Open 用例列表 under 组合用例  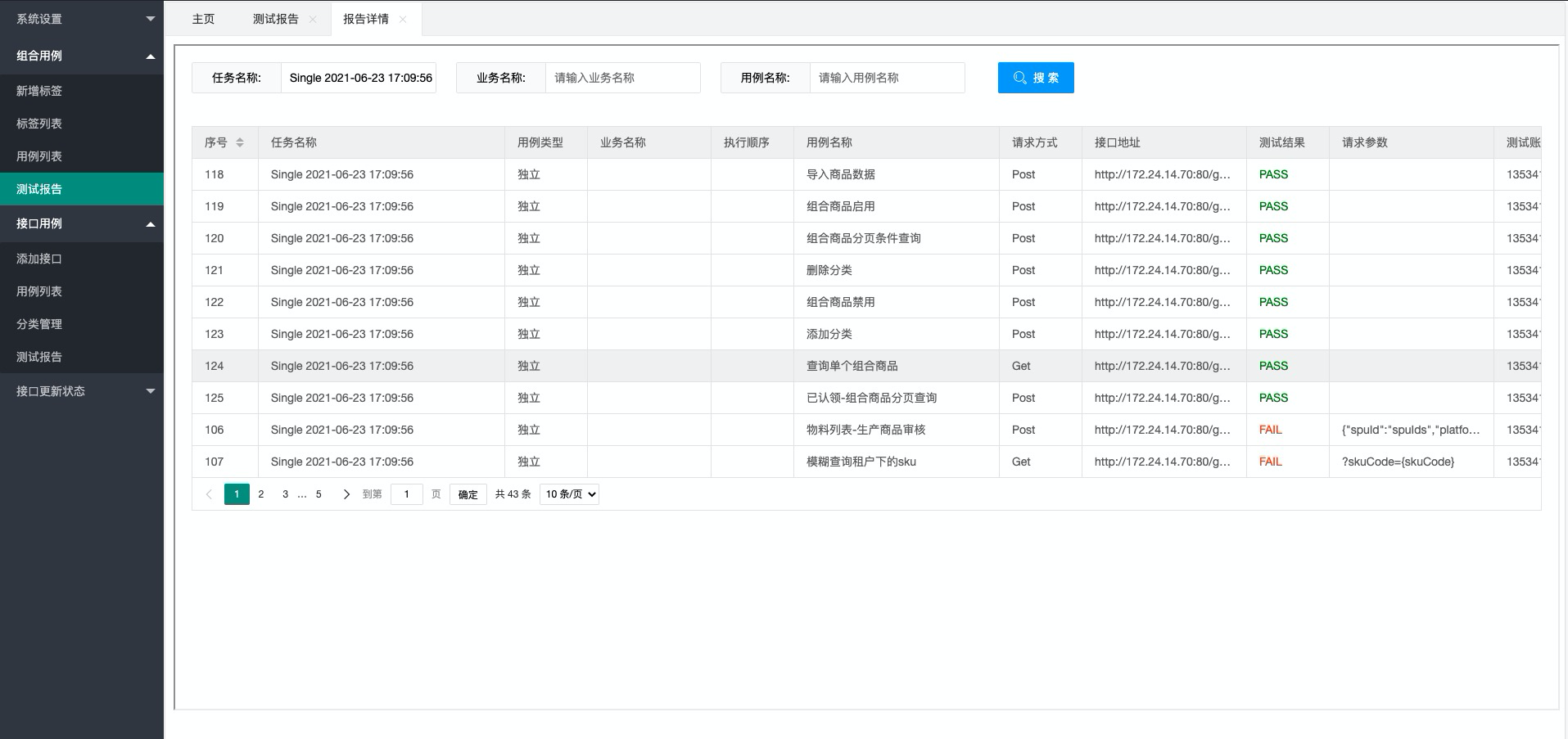(82, 156)
